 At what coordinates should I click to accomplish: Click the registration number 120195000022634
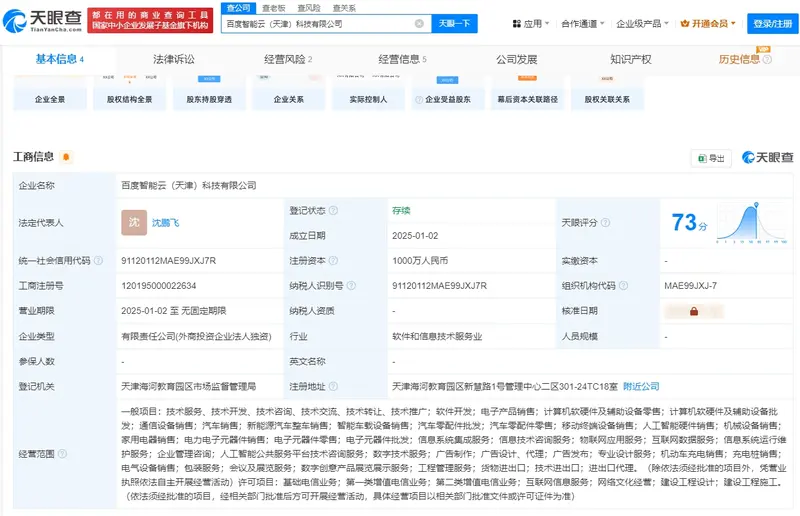[x=159, y=286]
